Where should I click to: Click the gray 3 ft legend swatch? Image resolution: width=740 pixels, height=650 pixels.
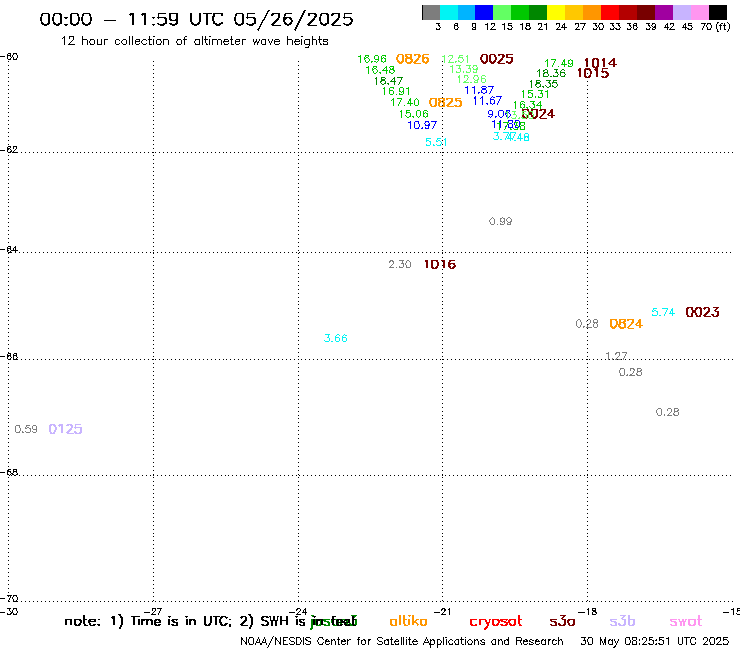pyautogui.click(x=431, y=12)
